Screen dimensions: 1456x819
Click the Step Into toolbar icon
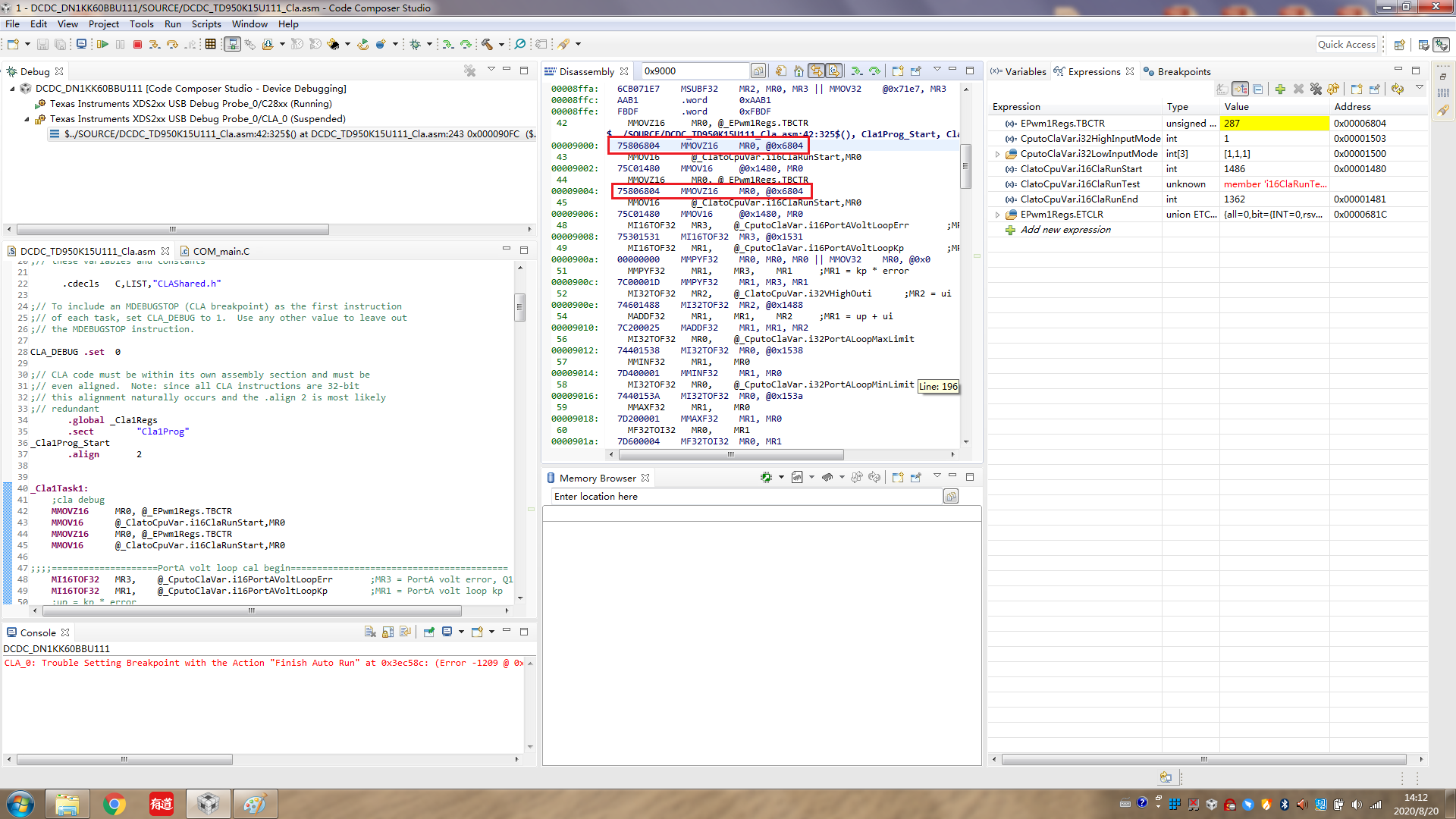(154, 45)
